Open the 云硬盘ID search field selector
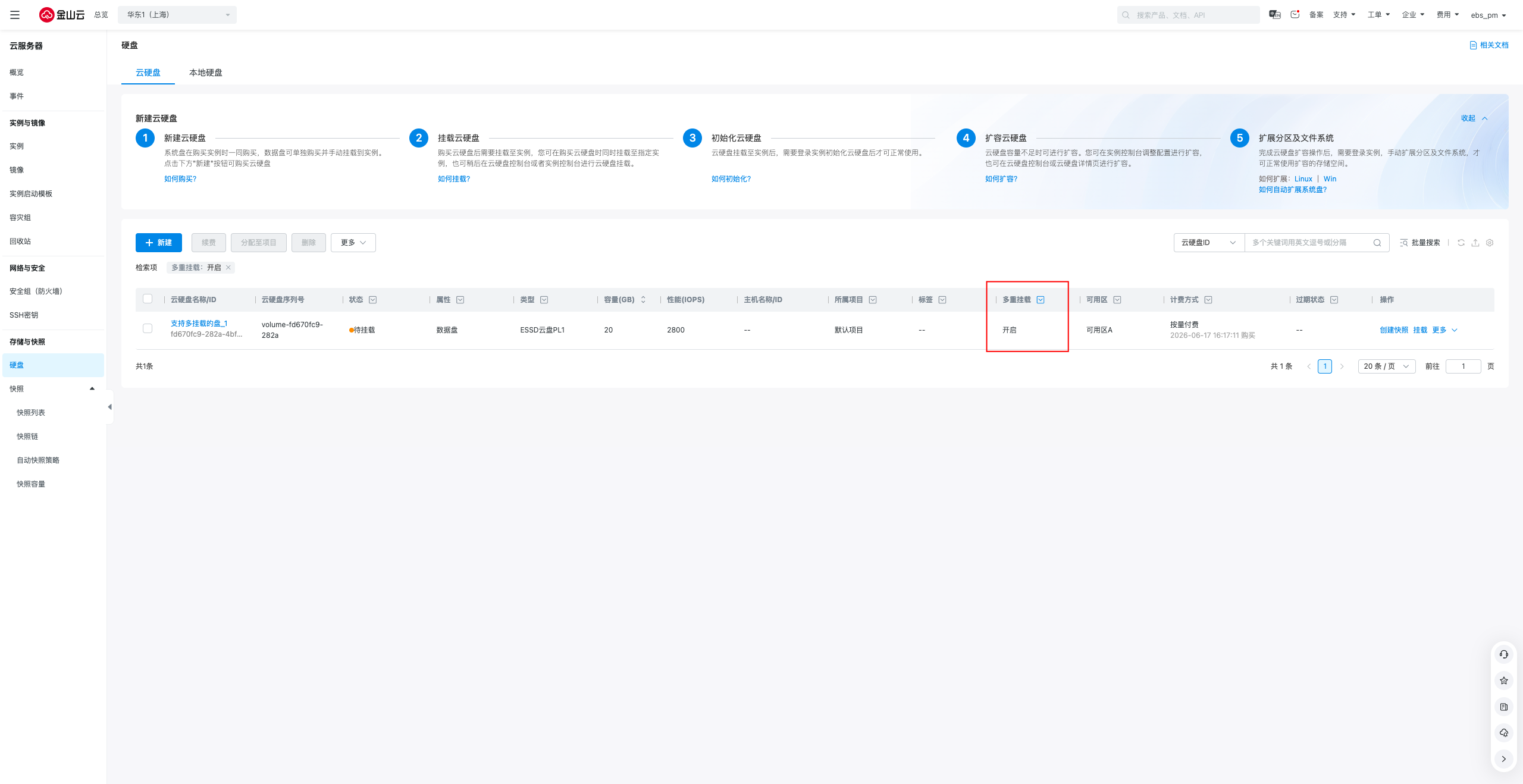 [1209, 243]
